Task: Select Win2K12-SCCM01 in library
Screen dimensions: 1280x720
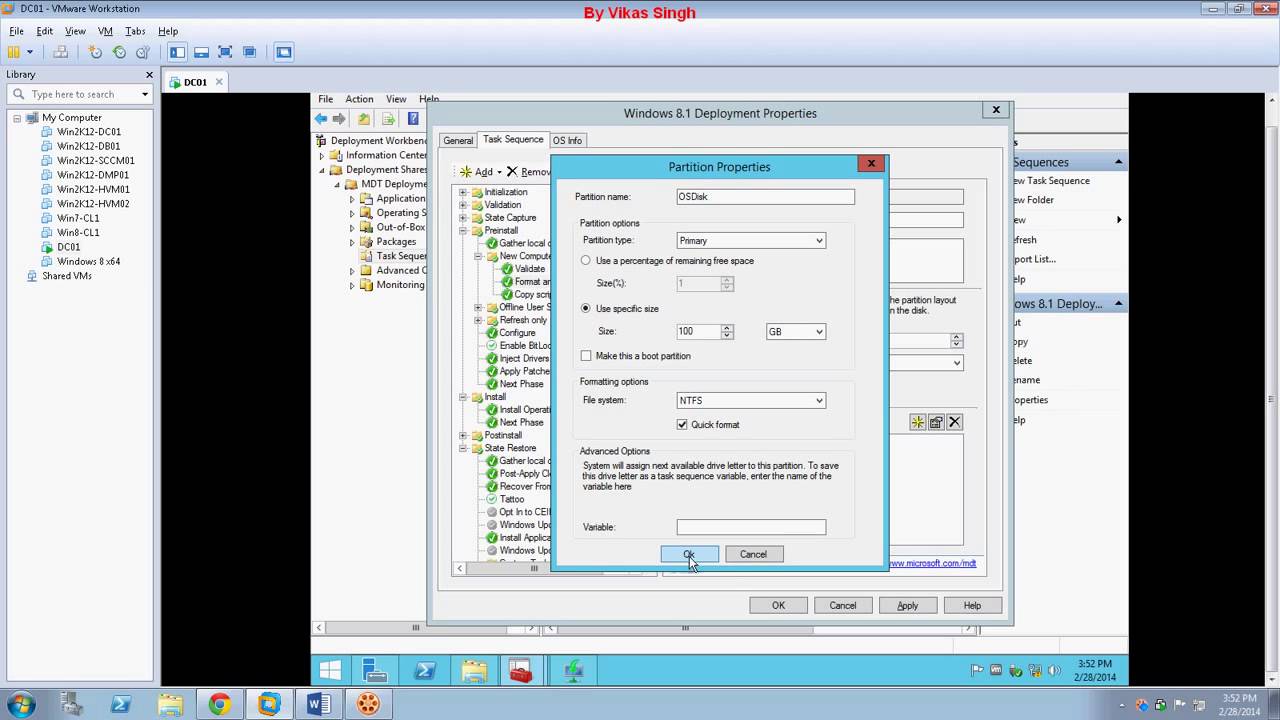Action: coord(95,161)
